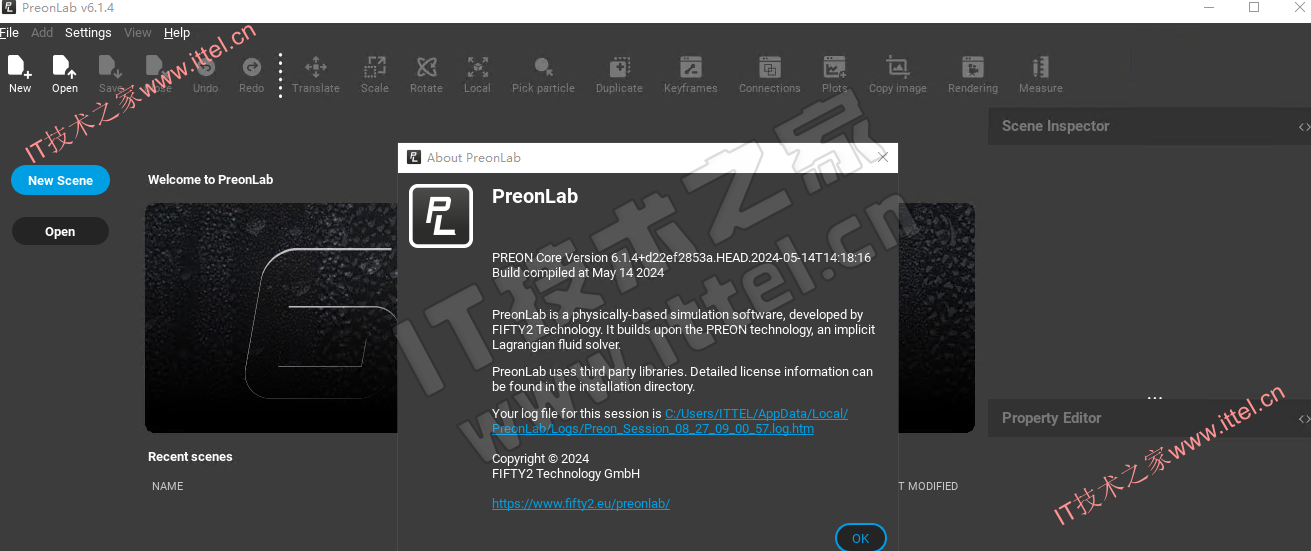Open the Settings menu
1311x551 pixels.
[88, 33]
